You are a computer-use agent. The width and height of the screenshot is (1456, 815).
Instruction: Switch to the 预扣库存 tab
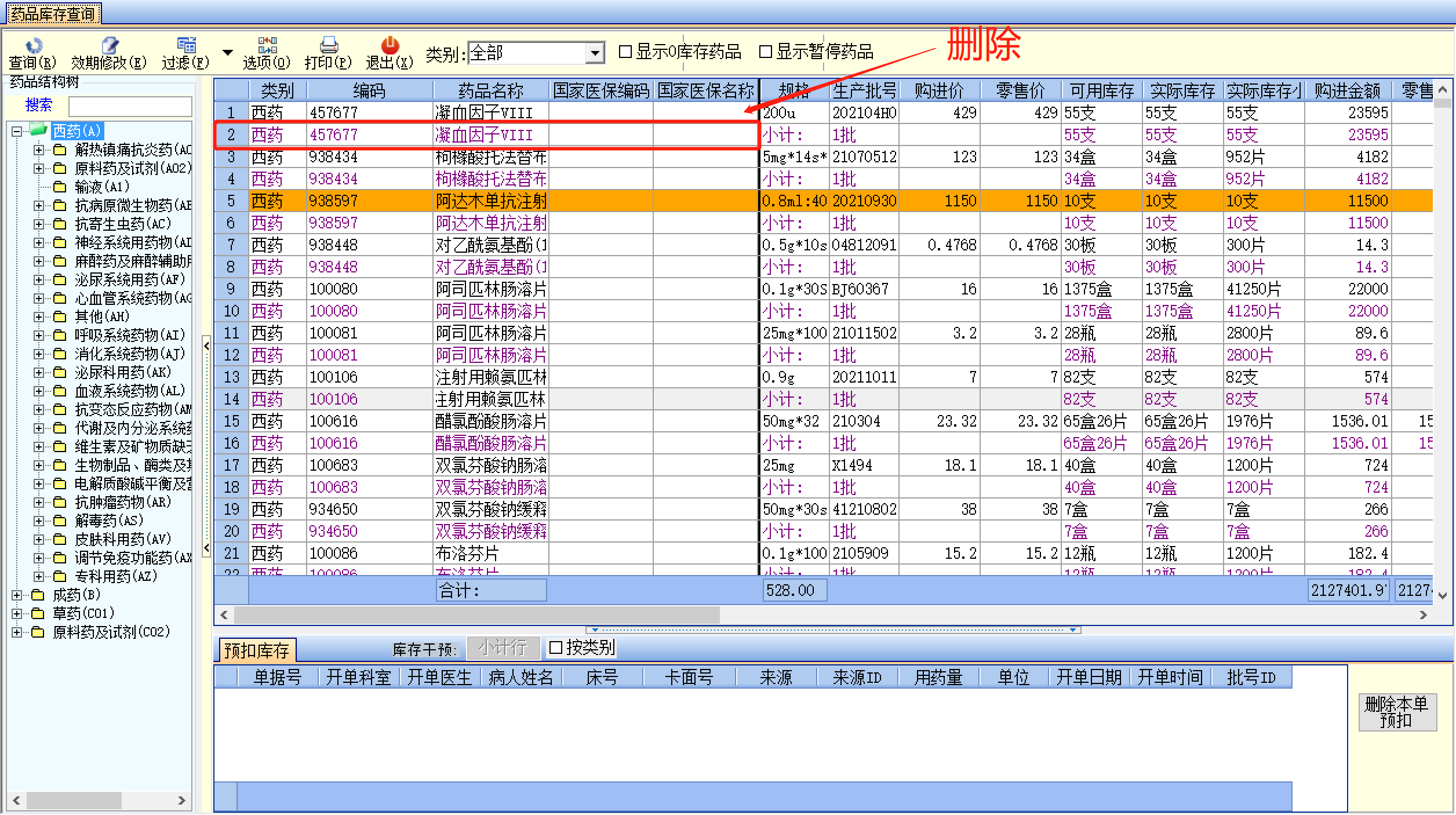[257, 650]
